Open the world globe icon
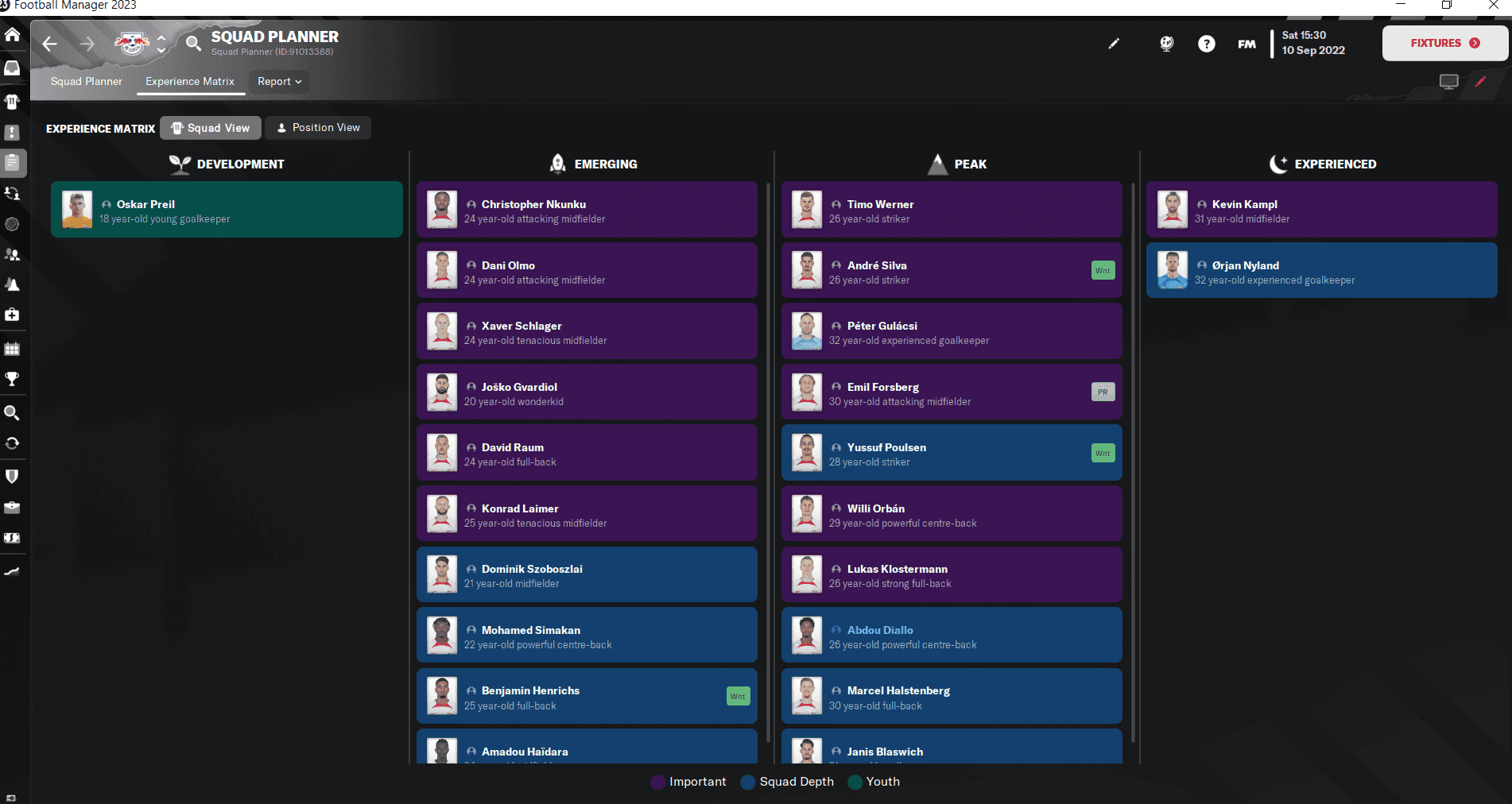Image resolution: width=1512 pixels, height=804 pixels. [1166, 44]
